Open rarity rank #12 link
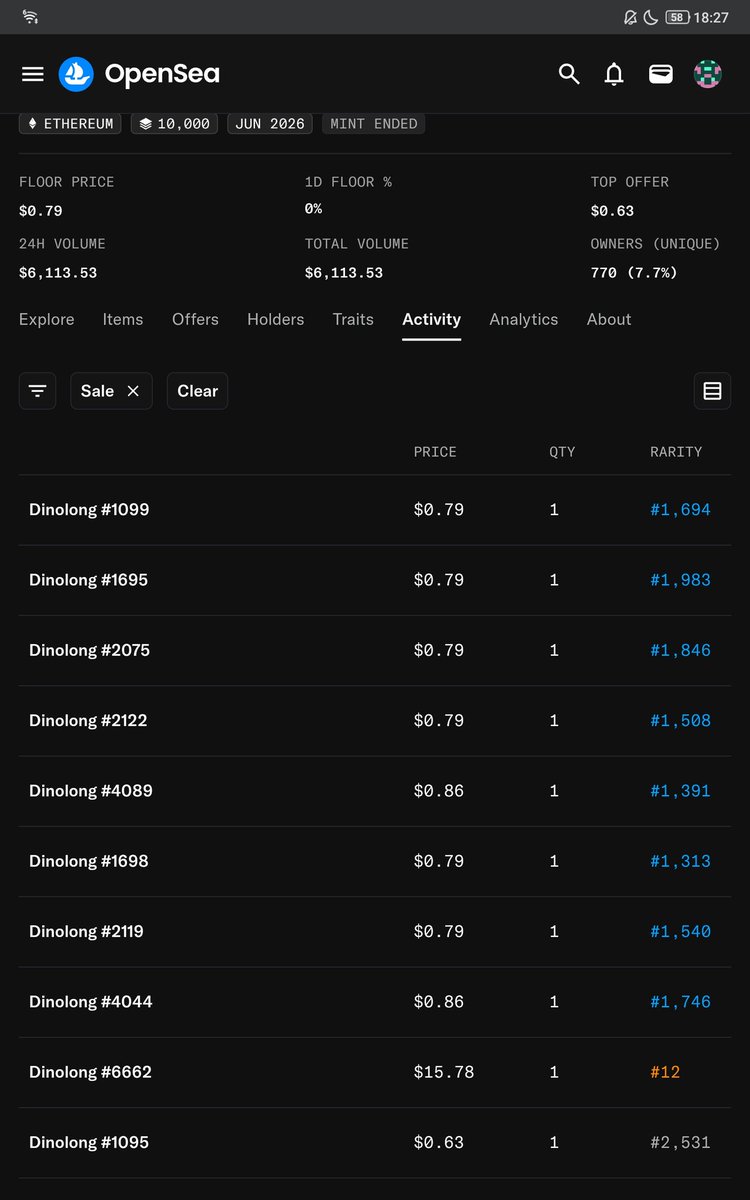The height and width of the screenshot is (1200, 750). [x=665, y=1072]
